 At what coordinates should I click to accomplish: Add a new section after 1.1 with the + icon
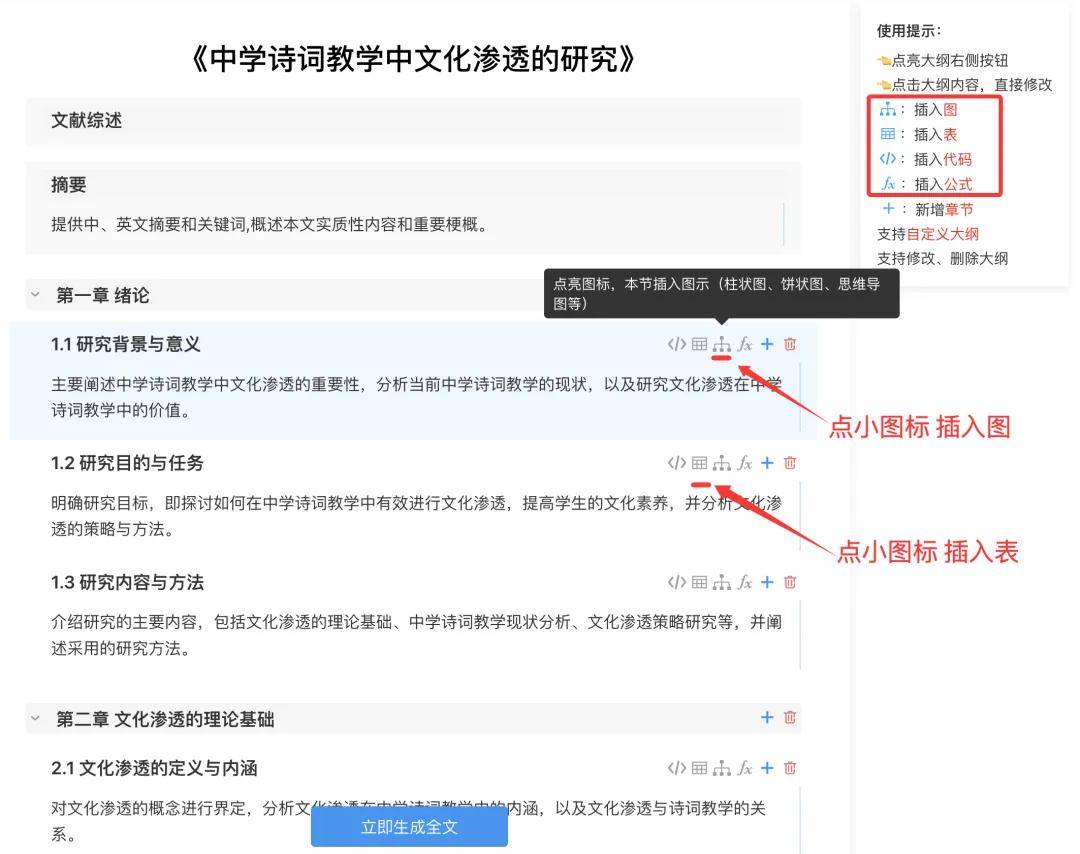click(x=767, y=343)
